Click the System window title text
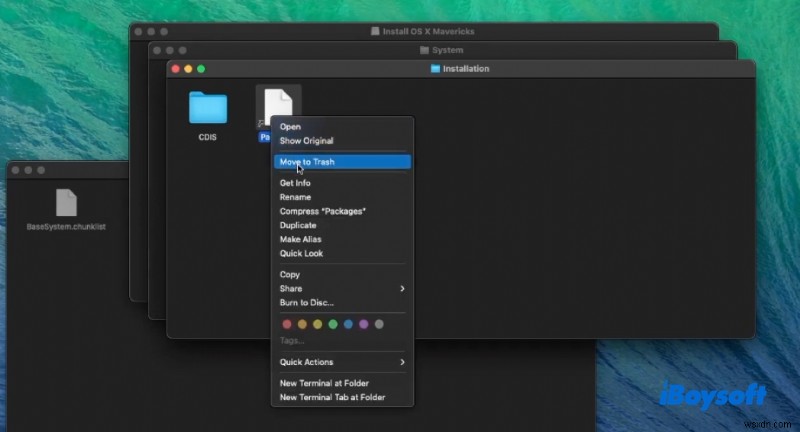Image resolution: width=800 pixels, height=432 pixels. tap(447, 50)
